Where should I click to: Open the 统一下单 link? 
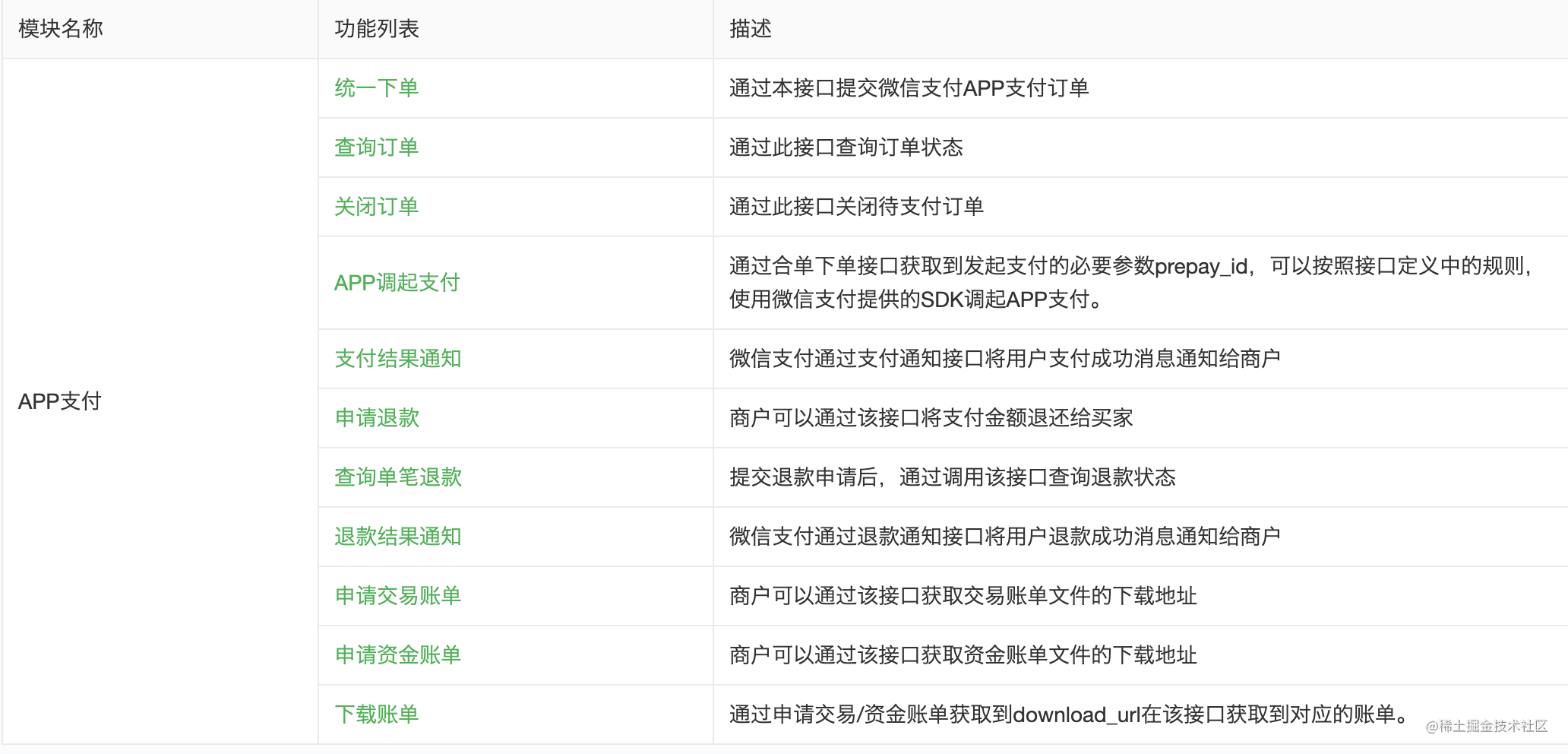[377, 88]
